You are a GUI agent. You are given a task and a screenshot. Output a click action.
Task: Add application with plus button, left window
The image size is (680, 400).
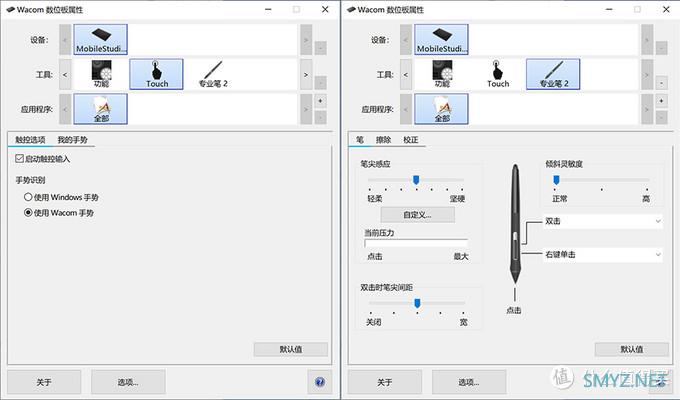coord(320,101)
